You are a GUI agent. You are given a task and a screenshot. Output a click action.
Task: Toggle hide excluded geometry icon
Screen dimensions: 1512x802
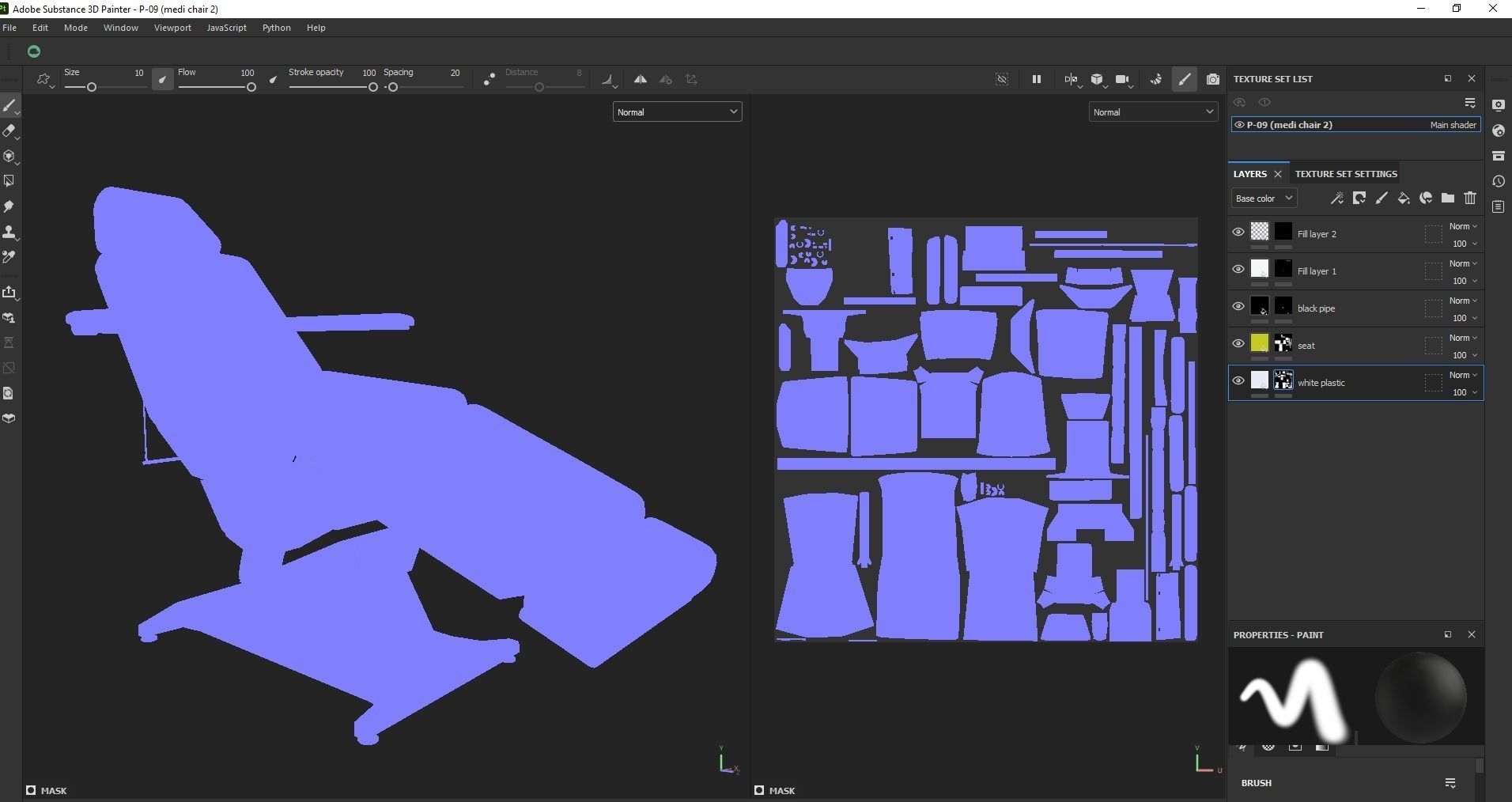point(1002,79)
